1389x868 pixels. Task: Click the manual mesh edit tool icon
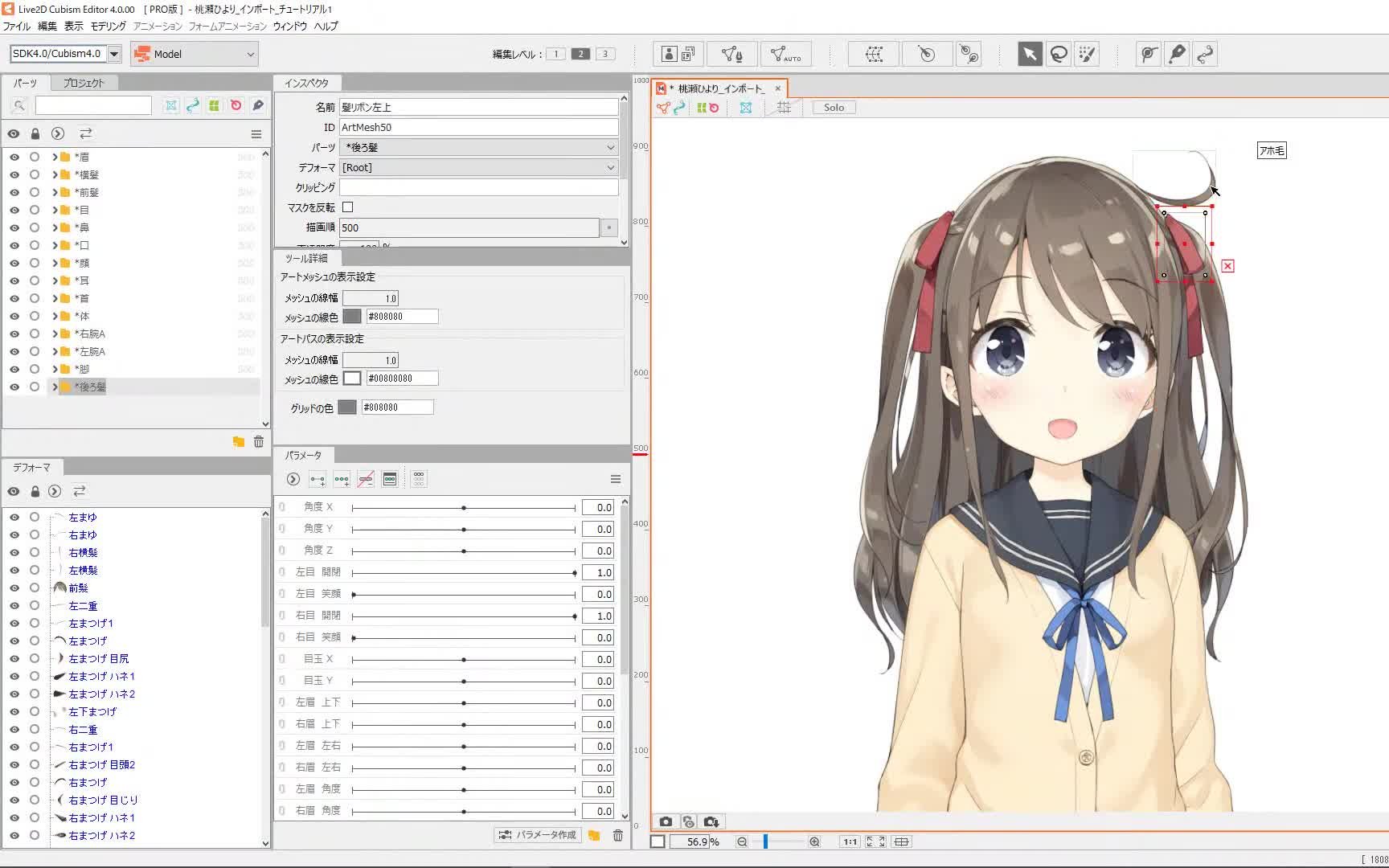tap(732, 54)
